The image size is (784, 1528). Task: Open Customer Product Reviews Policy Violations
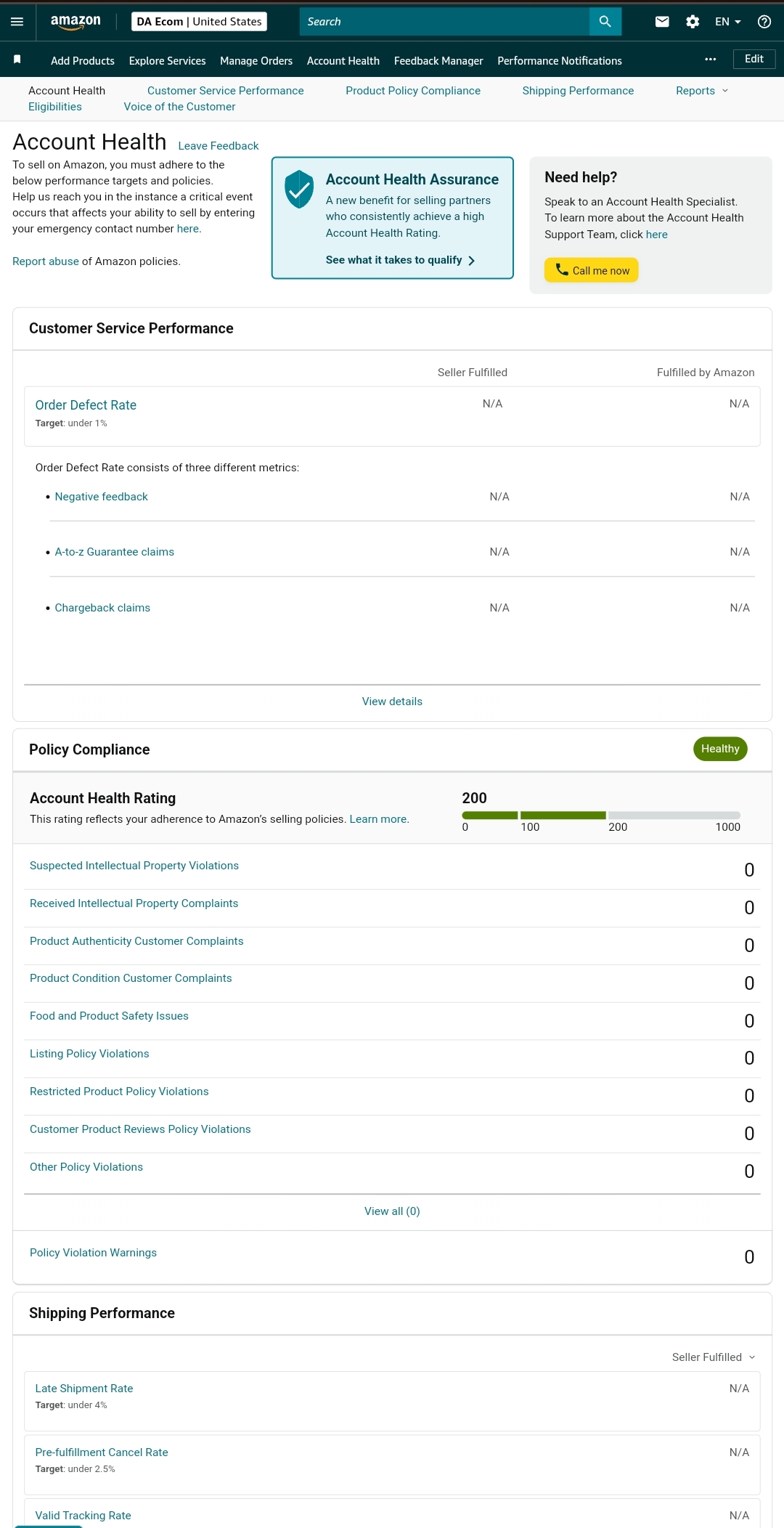[140, 1129]
